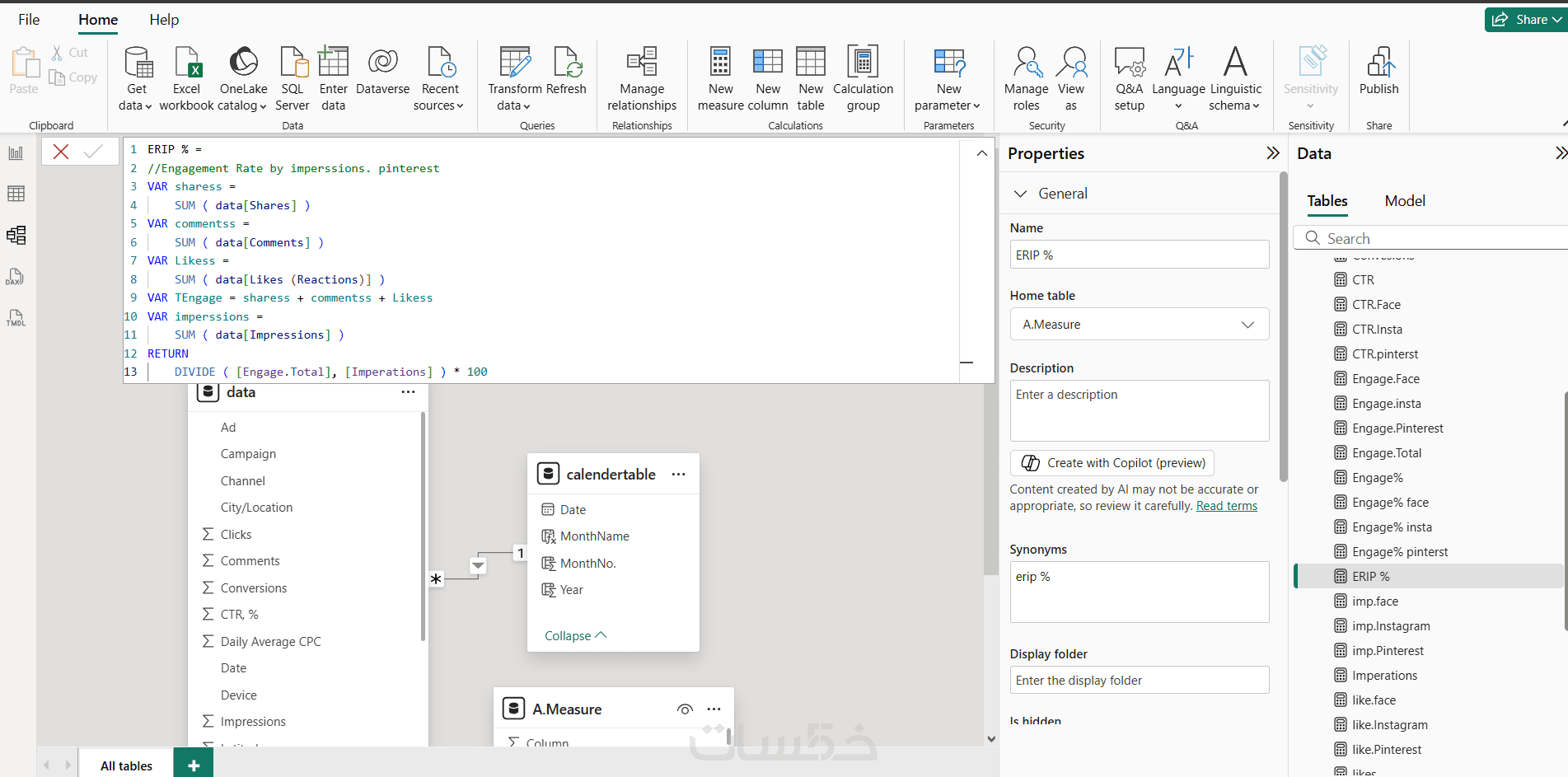
Task: Launch Transform data editor
Action: (x=514, y=79)
